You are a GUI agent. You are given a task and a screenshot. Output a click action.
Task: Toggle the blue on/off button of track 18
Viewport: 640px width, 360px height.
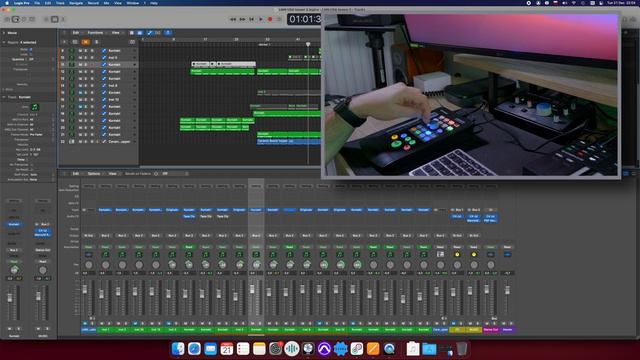[x=104, y=113]
